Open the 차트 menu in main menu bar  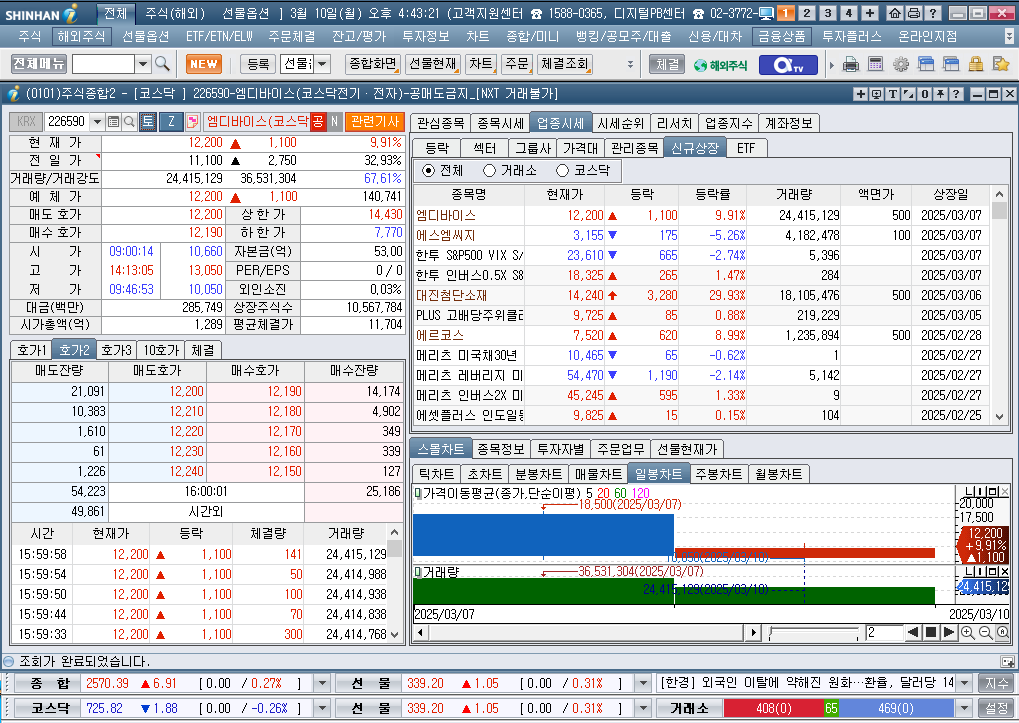478,37
